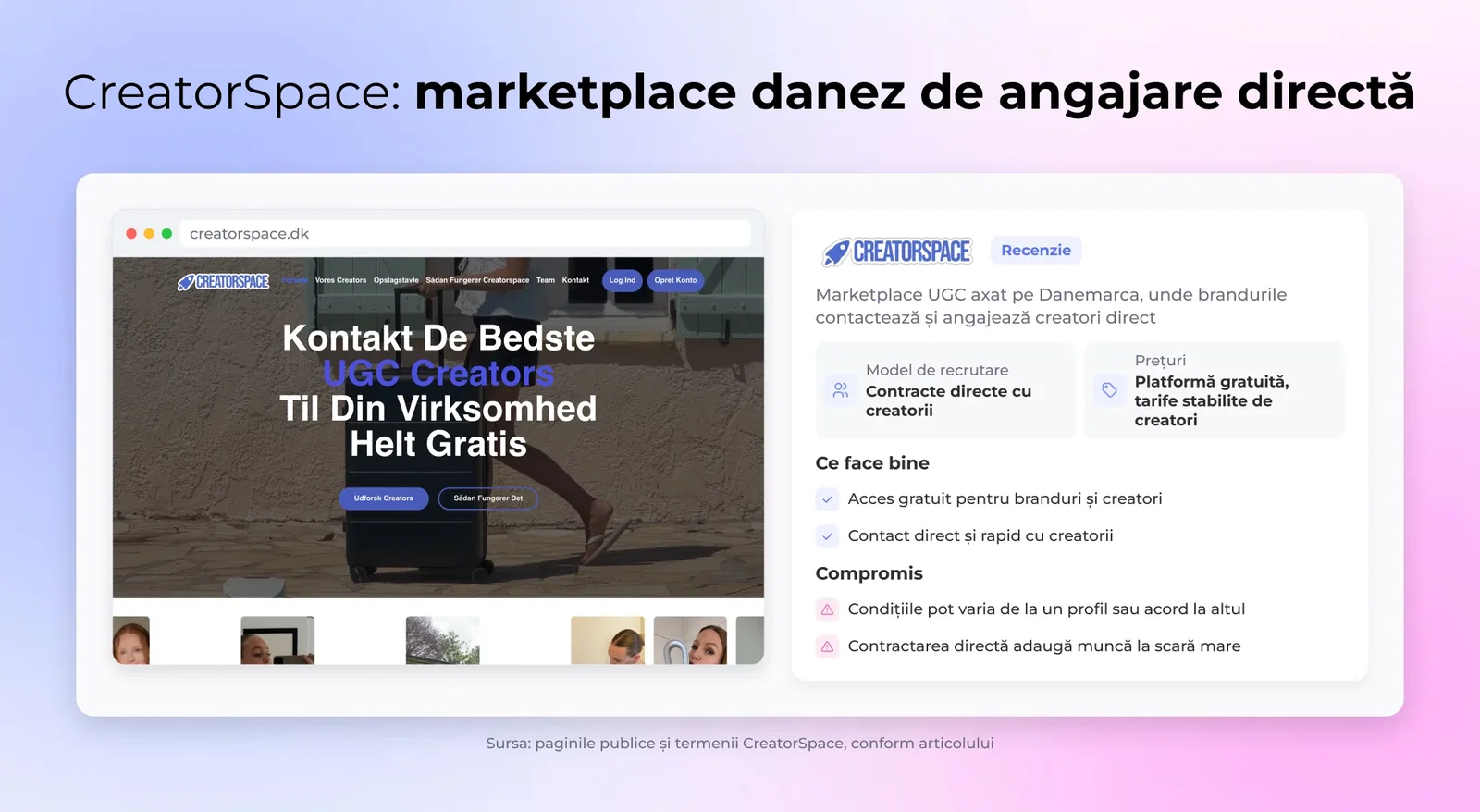Click the creatorspace.dk address bar
The height and width of the screenshot is (812, 1480).
[x=465, y=234]
